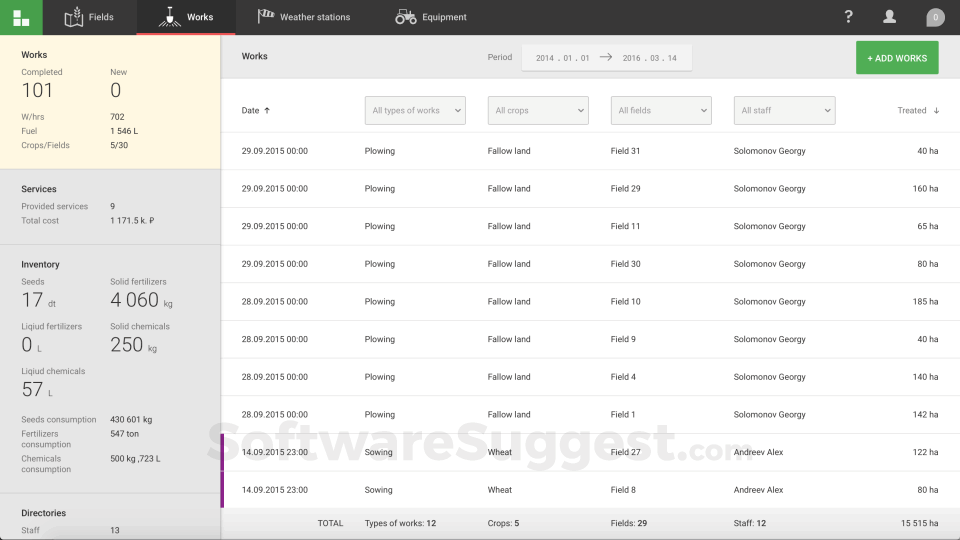
Task: Open the Inventory section heading
Action: (40, 264)
